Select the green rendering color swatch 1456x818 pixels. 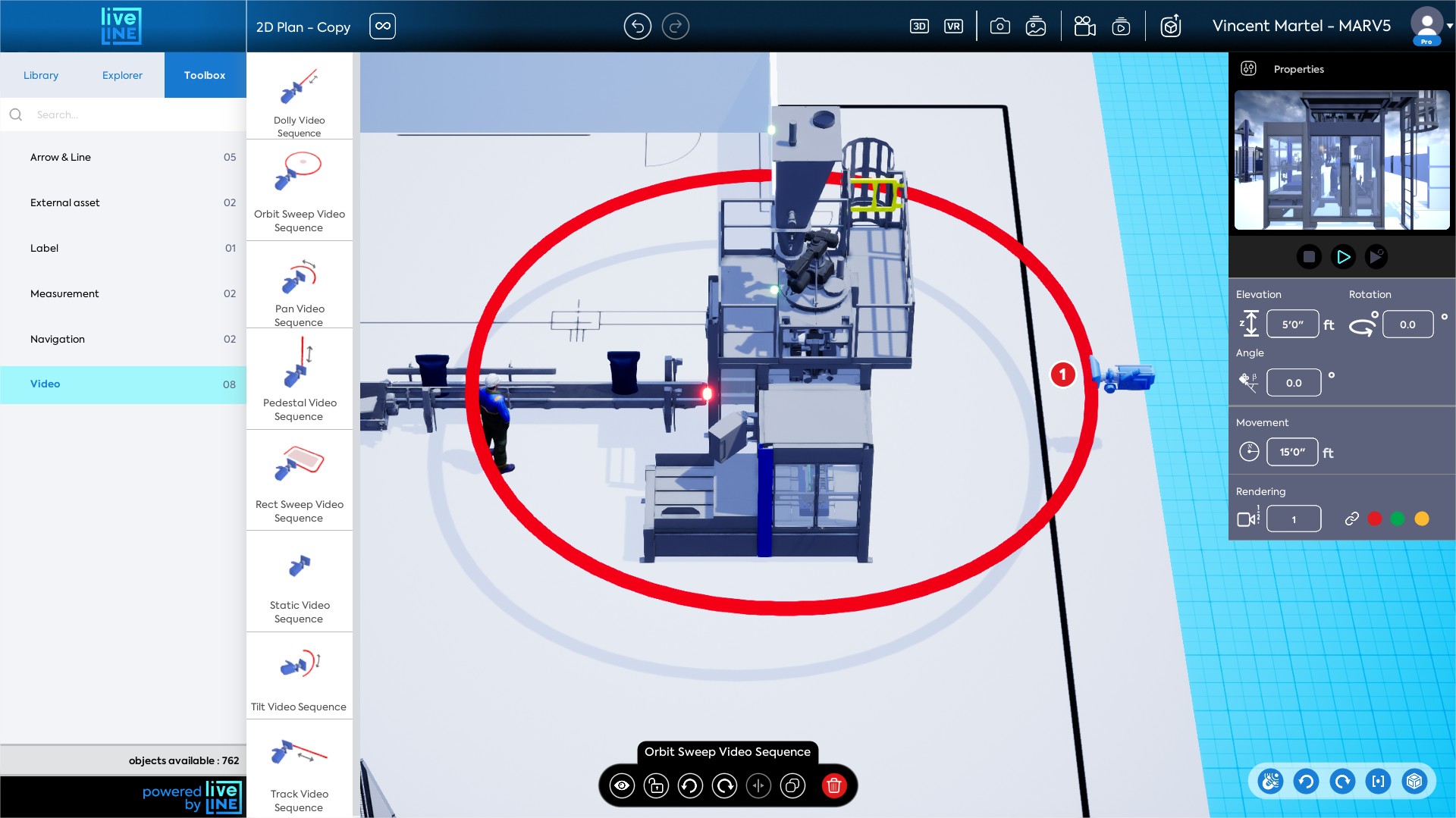[1398, 519]
